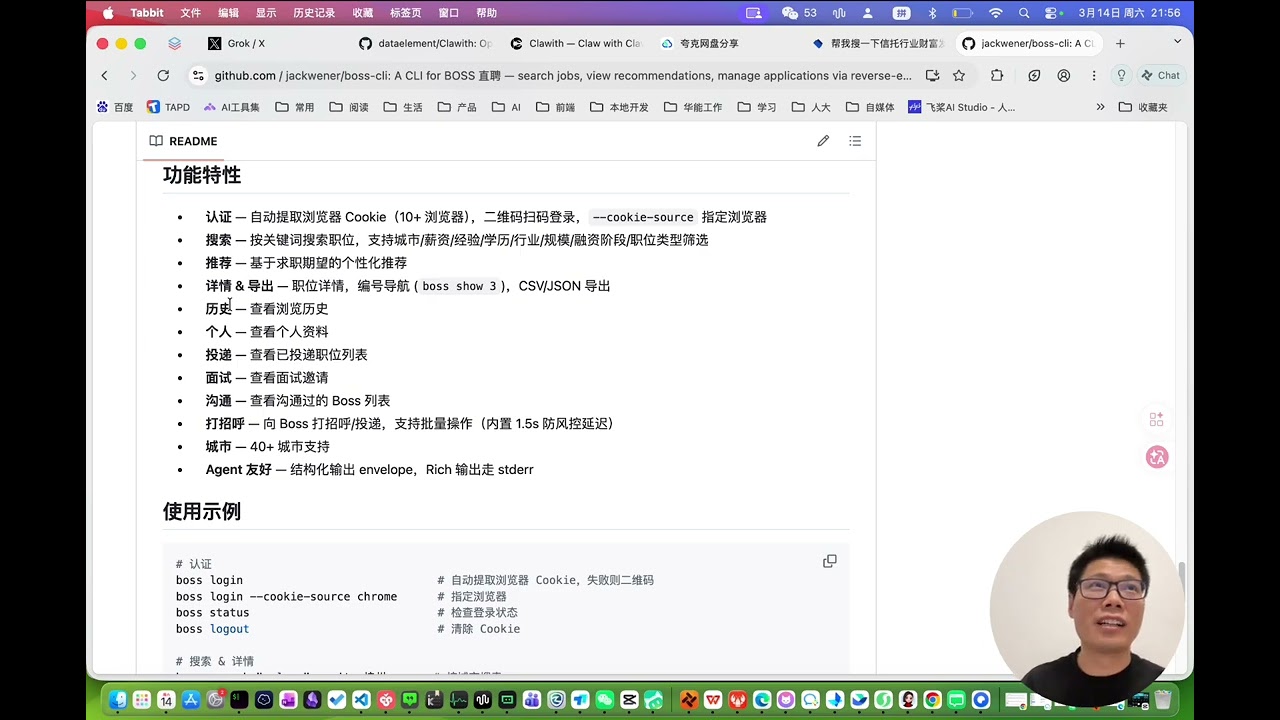Click the lightning bolt toolbar icon
The image size is (1280, 720).
(1034, 75)
